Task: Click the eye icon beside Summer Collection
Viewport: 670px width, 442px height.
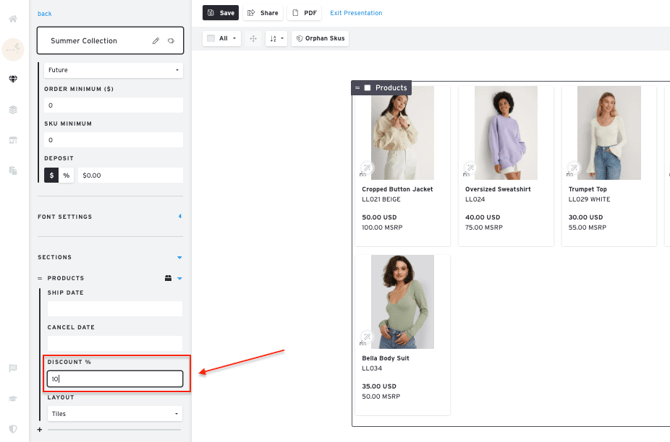Action: [x=171, y=41]
